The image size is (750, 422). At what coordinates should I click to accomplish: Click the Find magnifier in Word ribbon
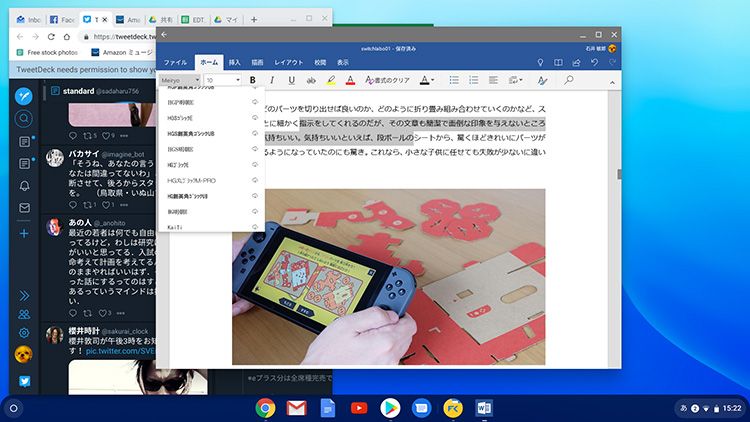(568, 80)
